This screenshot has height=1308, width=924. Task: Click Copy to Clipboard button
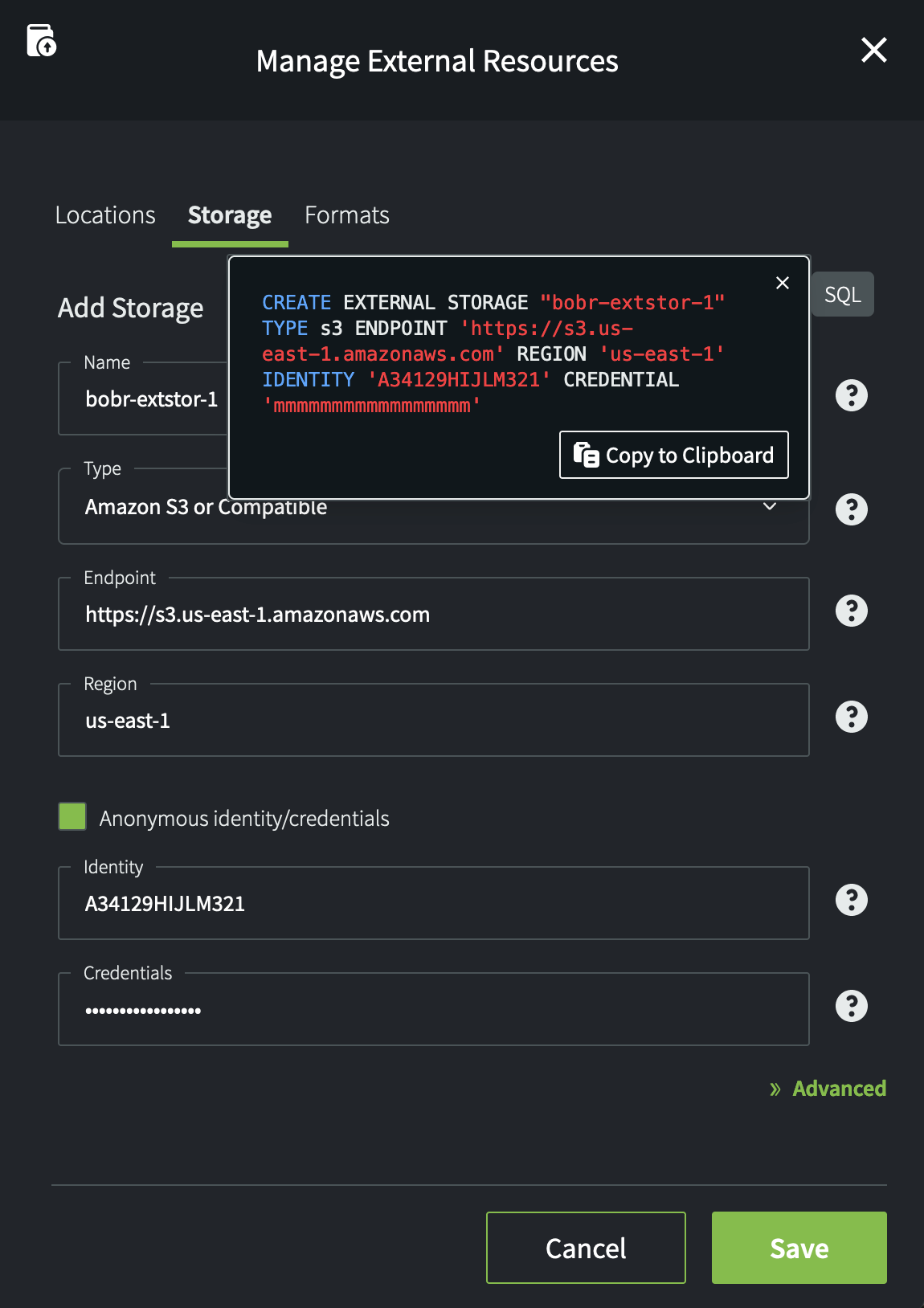click(x=674, y=455)
